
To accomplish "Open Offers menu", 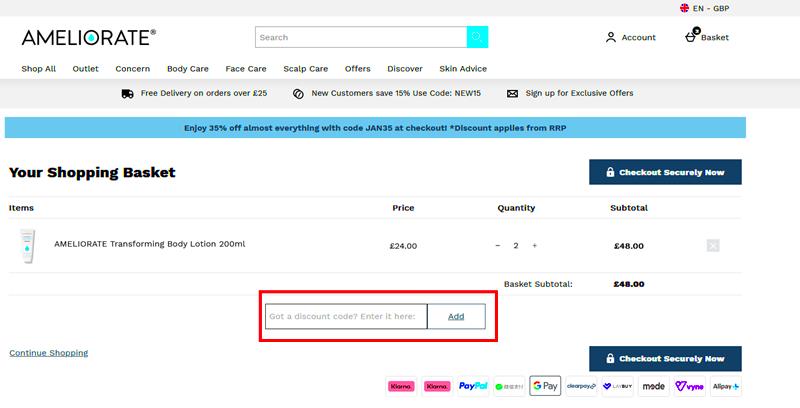I will pos(358,69).
